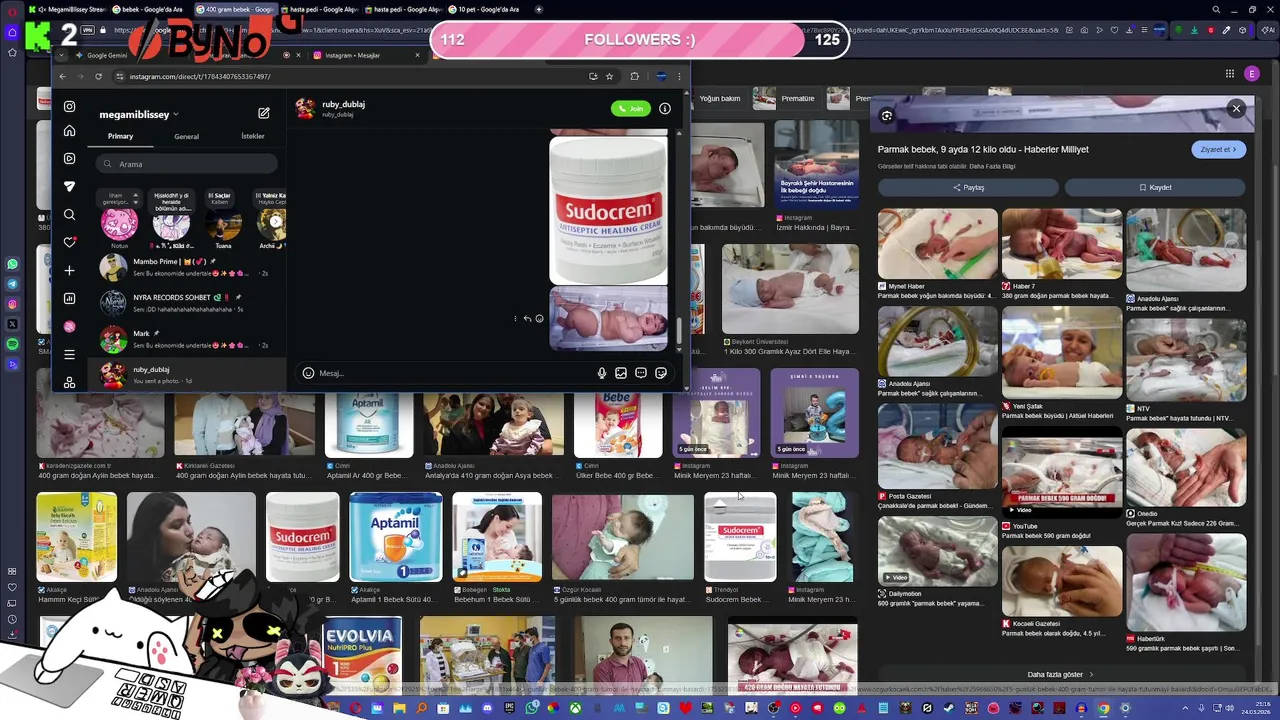Image resolution: width=1280 pixels, height=720 pixels.
Task: Click add photo icon in message box
Action: pyautogui.click(x=621, y=373)
